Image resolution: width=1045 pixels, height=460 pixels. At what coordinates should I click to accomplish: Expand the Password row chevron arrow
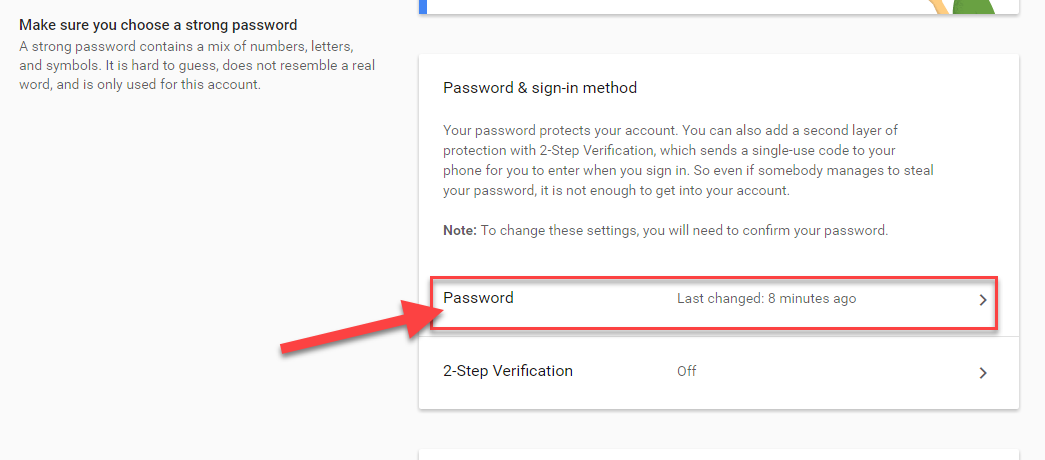click(983, 300)
